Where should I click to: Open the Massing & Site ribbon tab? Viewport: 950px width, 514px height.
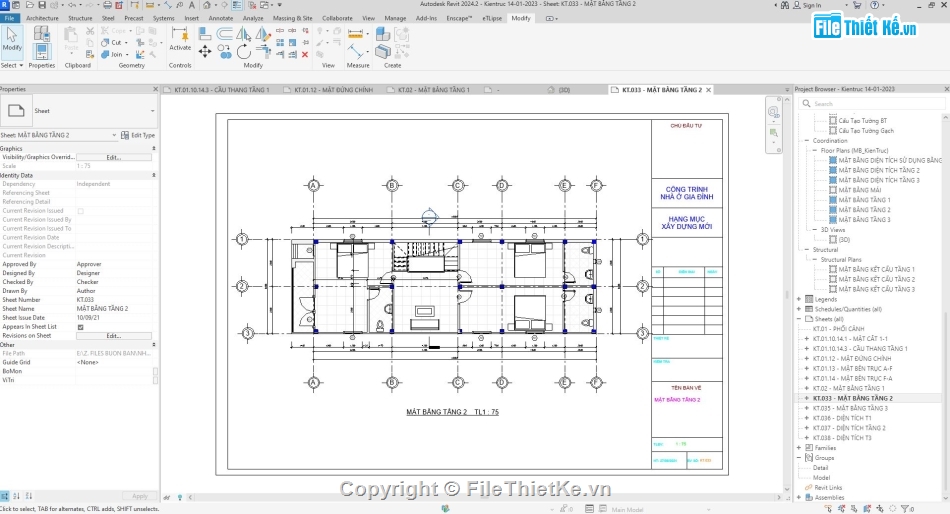[293, 18]
